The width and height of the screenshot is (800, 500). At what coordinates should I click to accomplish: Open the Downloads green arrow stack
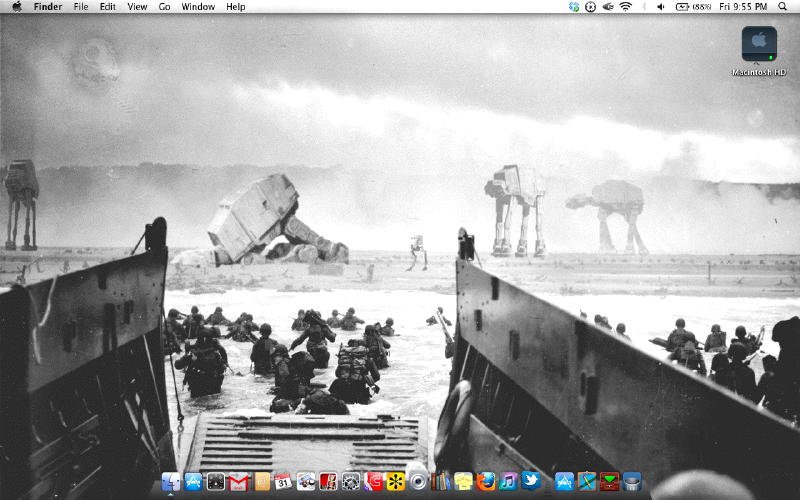(x=609, y=481)
